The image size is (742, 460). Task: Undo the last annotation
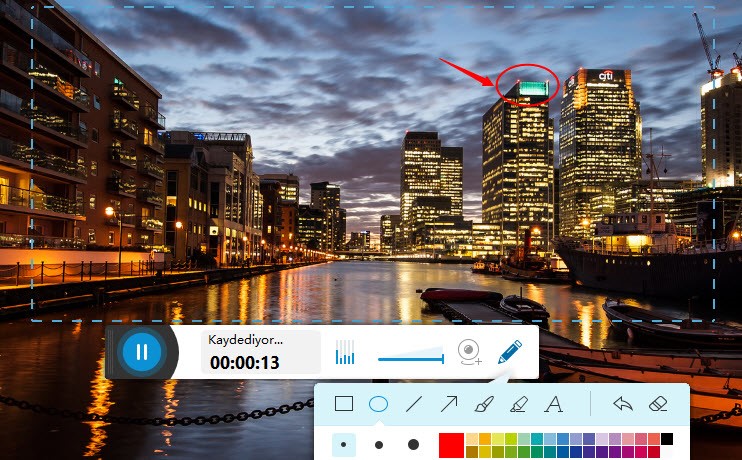tap(623, 404)
